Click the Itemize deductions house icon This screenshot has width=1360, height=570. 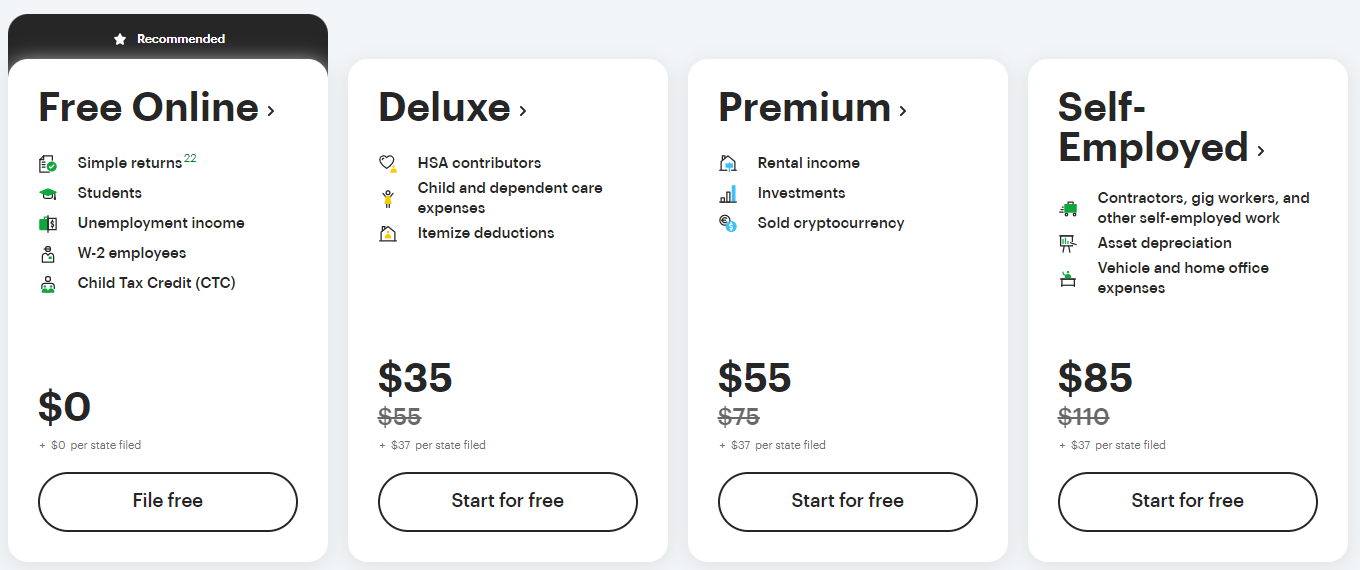(388, 233)
